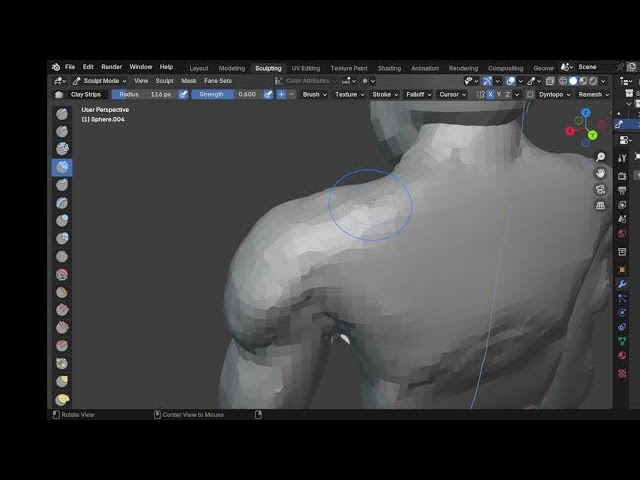Switch perspective/orthographic with the grid gizmo
640x480 pixels.
point(600,205)
